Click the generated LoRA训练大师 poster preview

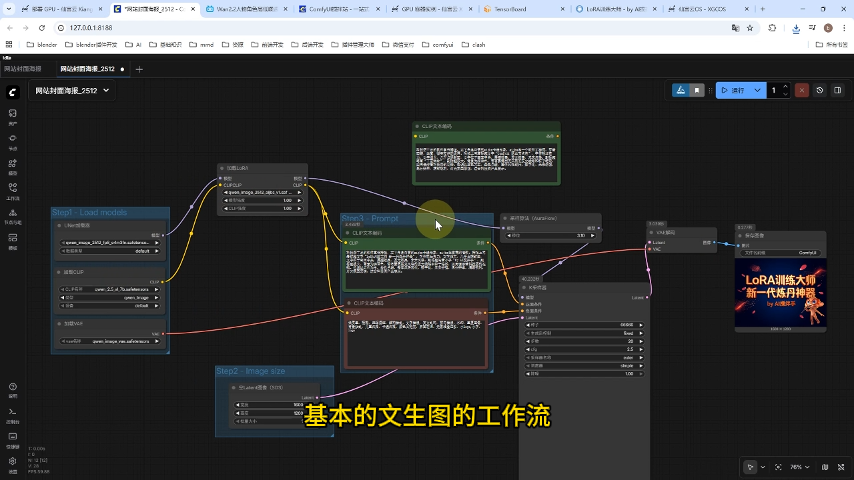point(780,293)
